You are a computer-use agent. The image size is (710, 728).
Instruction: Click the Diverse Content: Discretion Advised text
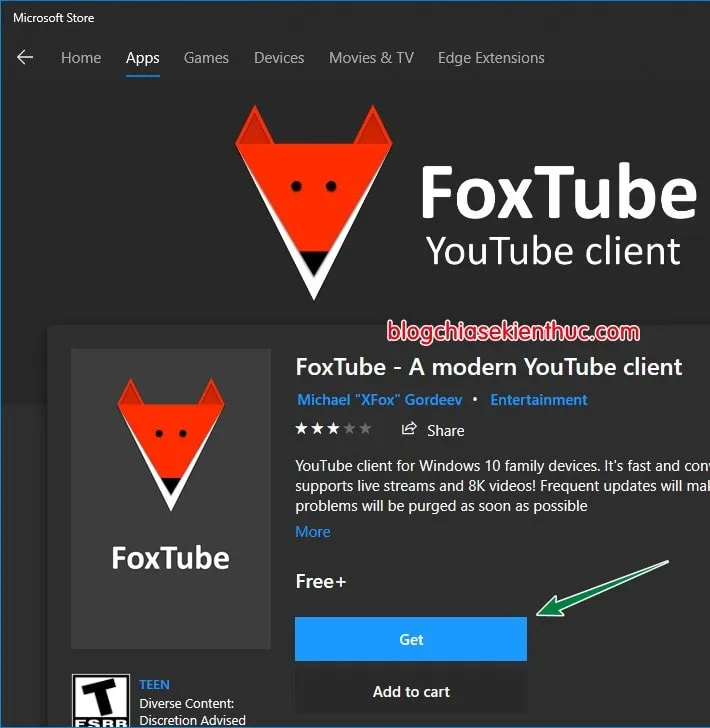[192, 711]
